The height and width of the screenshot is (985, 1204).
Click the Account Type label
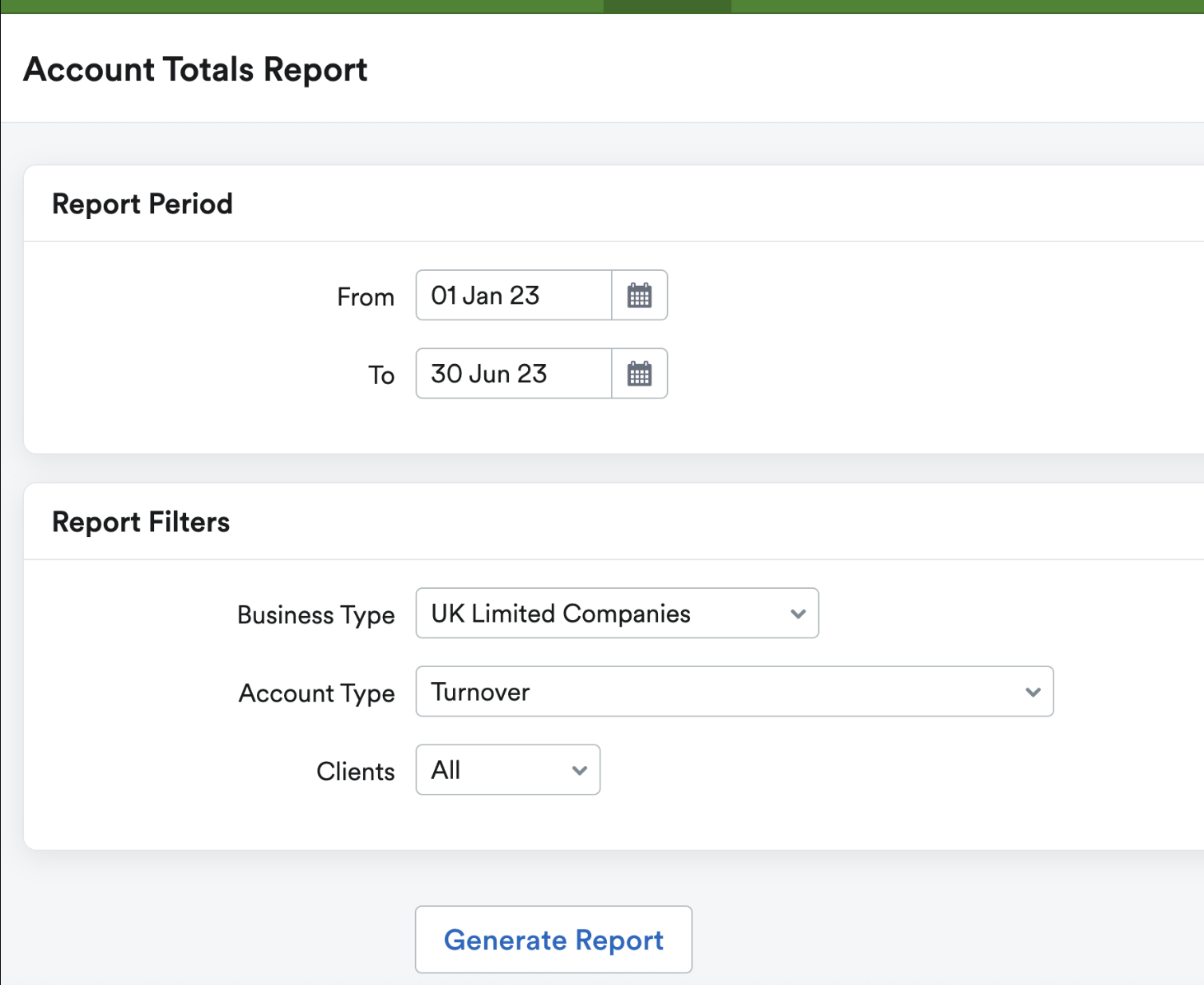(317, 693)
